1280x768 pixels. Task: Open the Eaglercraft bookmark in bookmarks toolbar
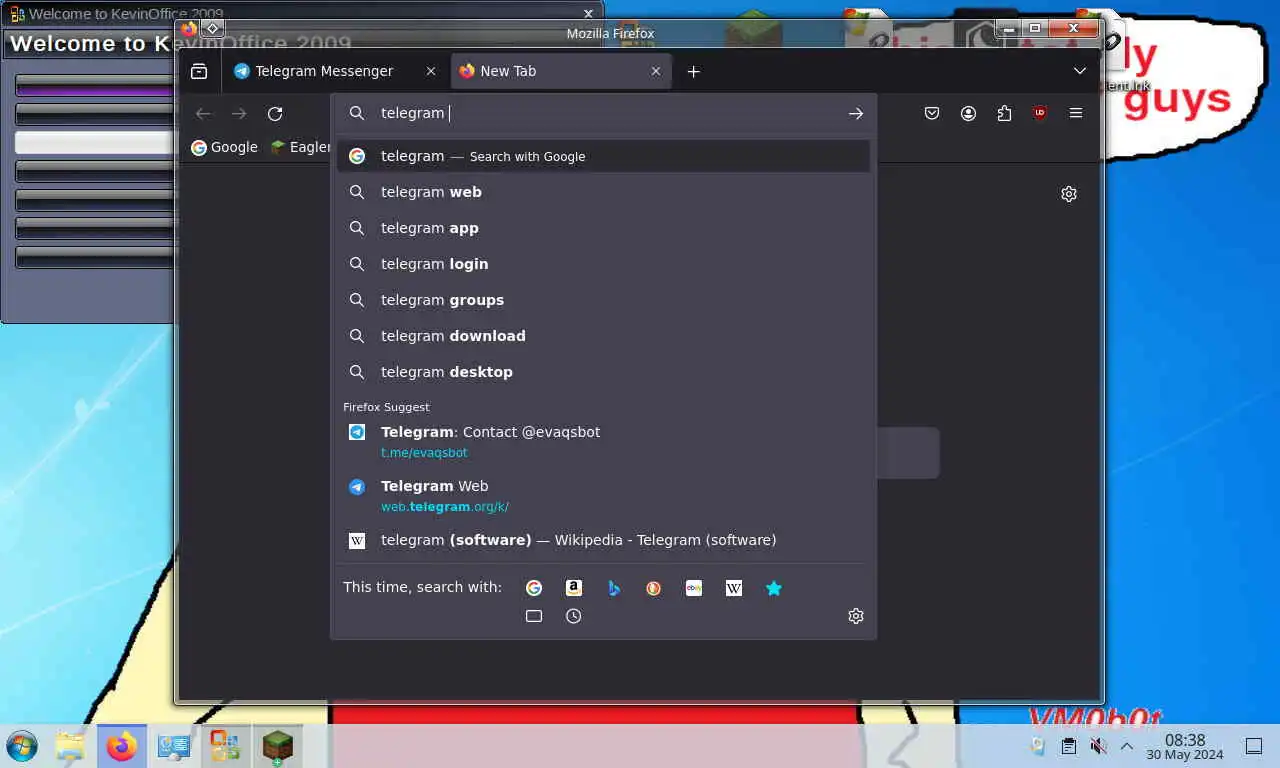pos(300,147)
